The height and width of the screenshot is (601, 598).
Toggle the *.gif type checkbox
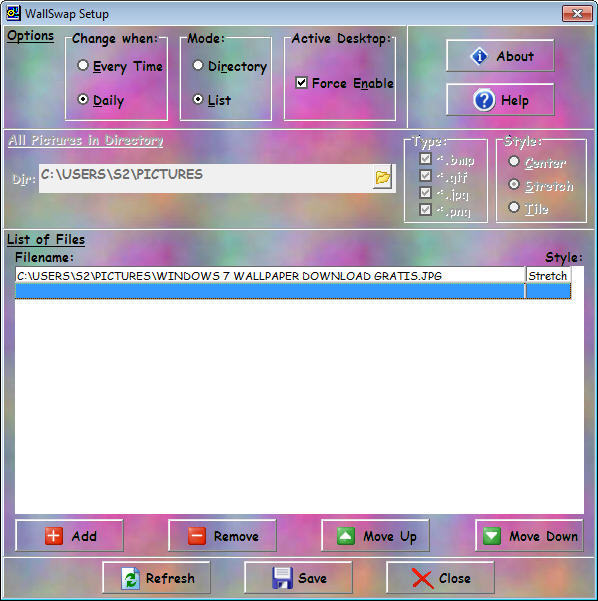[426, 176]
